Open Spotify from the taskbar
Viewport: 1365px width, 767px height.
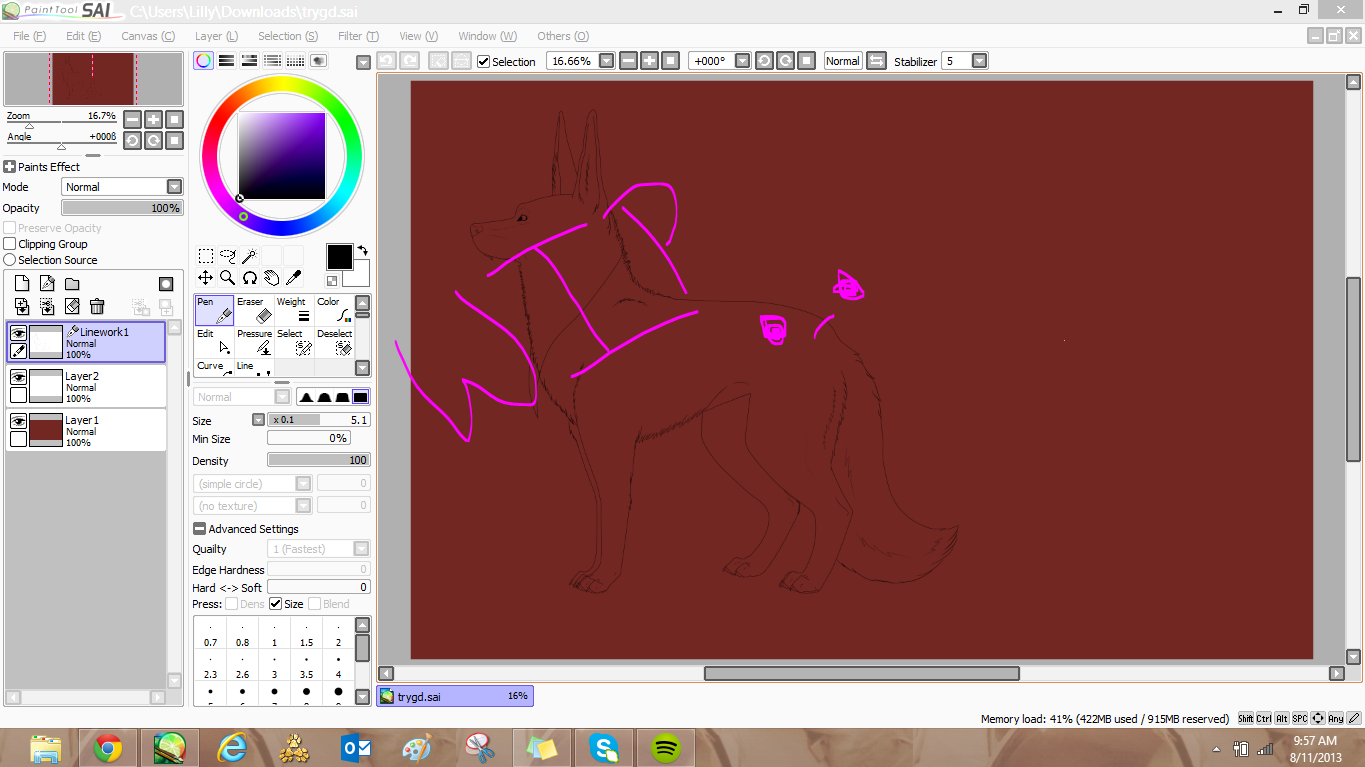(x=667, y=747)
